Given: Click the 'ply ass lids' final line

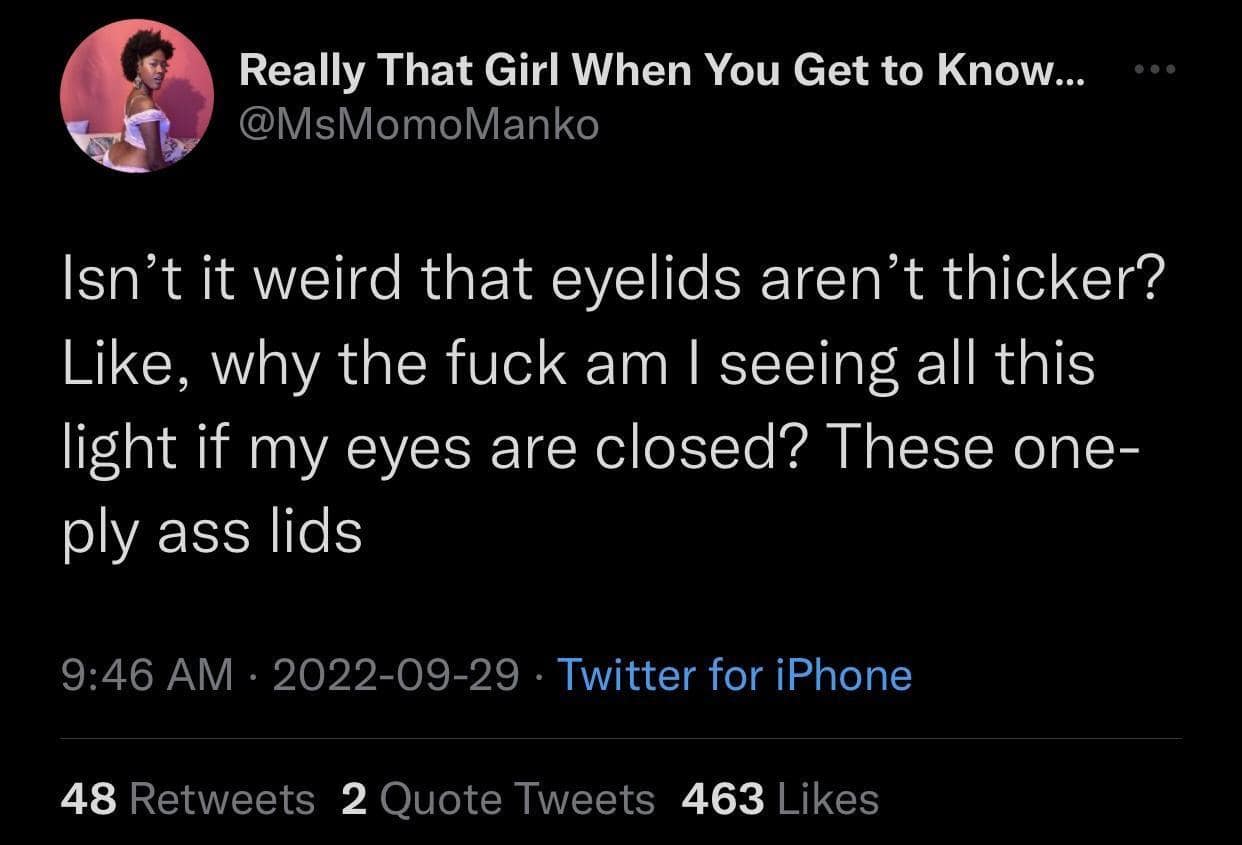Looking at the screenshot, I should [212, 532].
